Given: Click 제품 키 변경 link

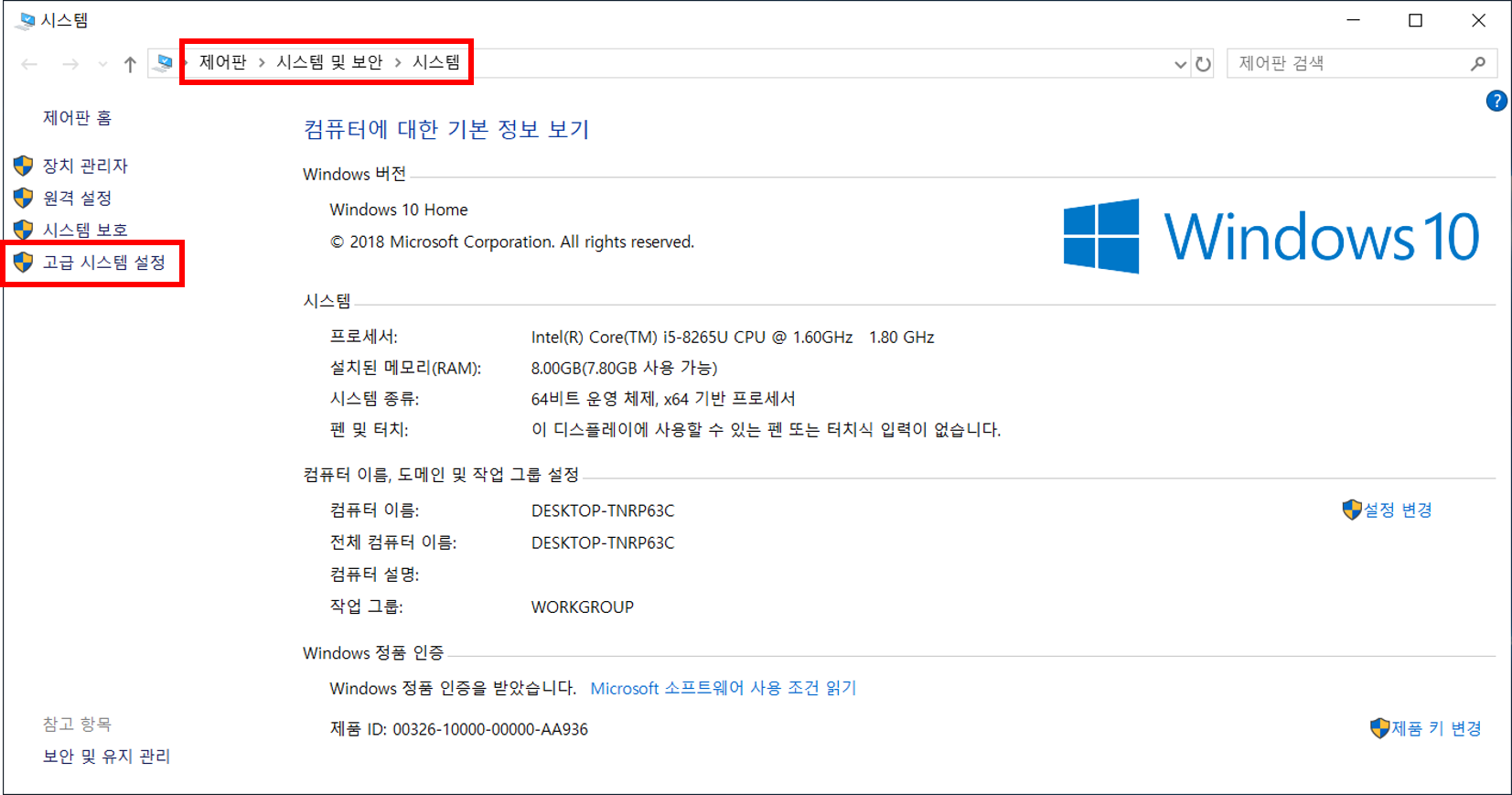Looking at the screenshot, I should 1436,728.
